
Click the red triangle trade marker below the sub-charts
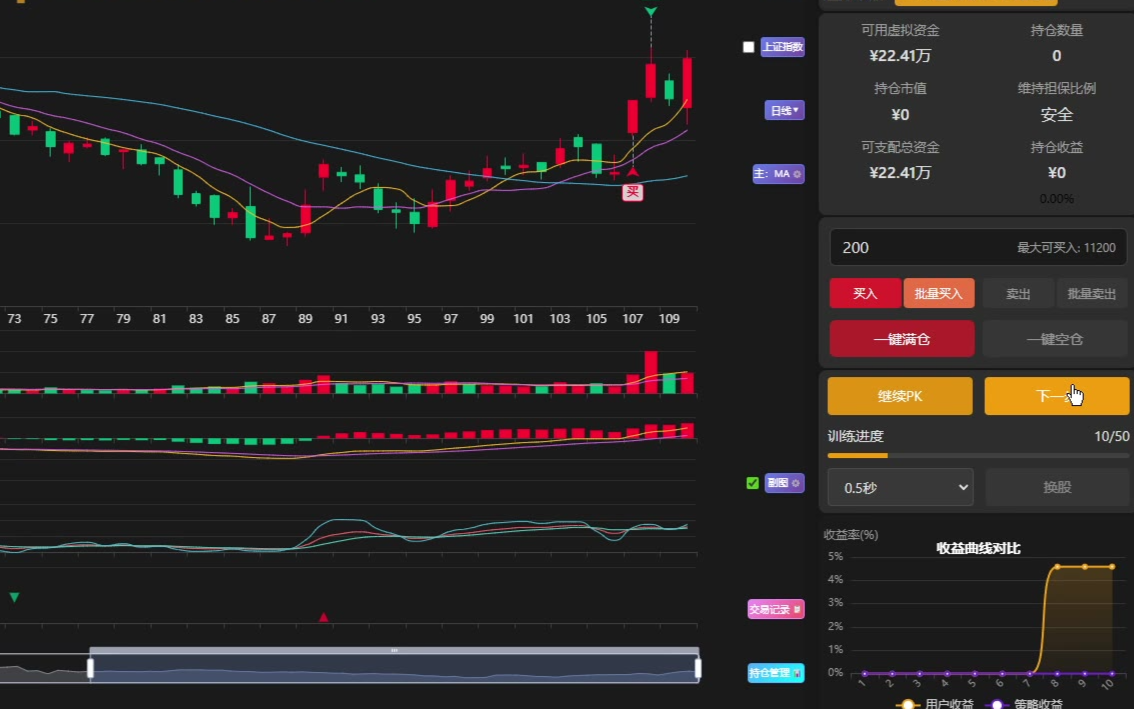pyautogui.click(x=323, y=618)
